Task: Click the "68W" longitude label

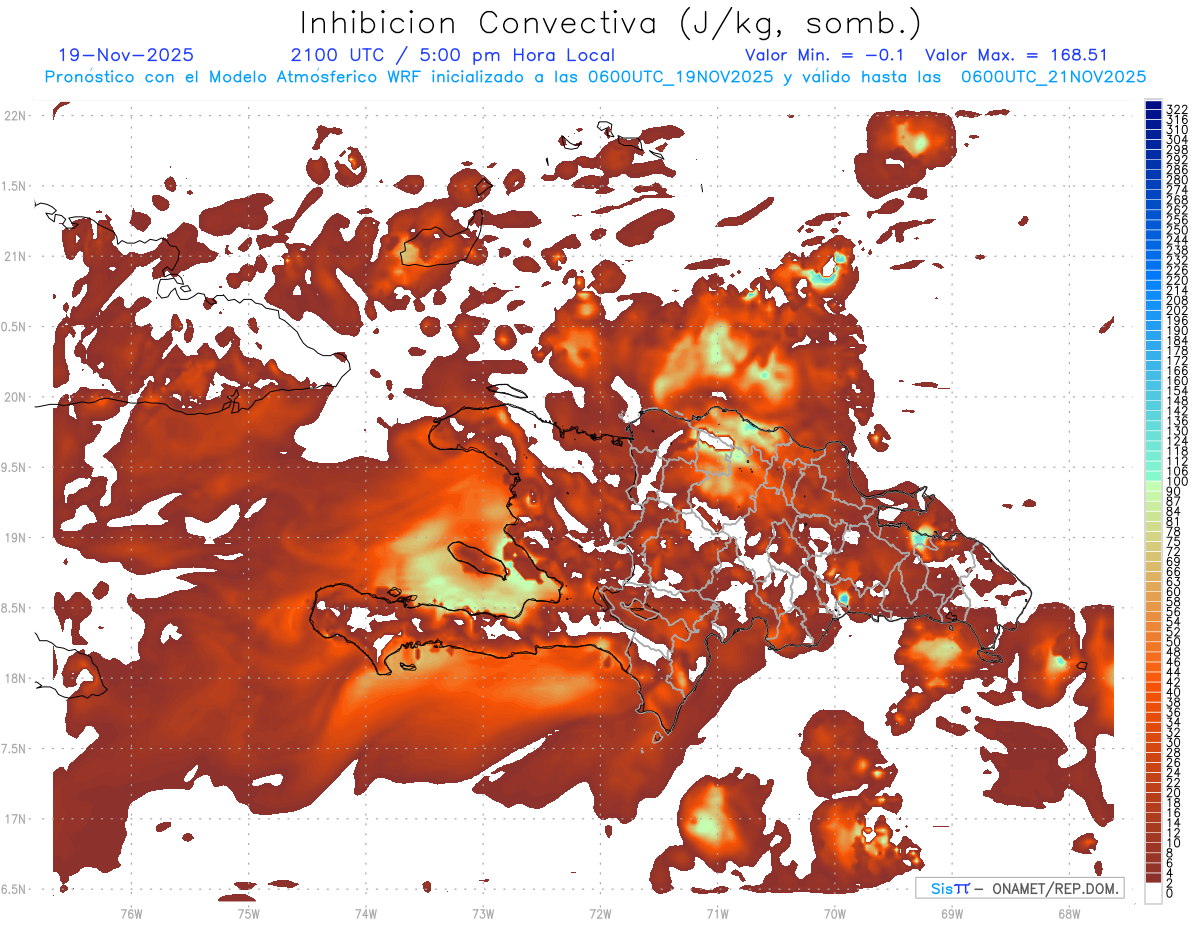Action: pos(1068,913)
